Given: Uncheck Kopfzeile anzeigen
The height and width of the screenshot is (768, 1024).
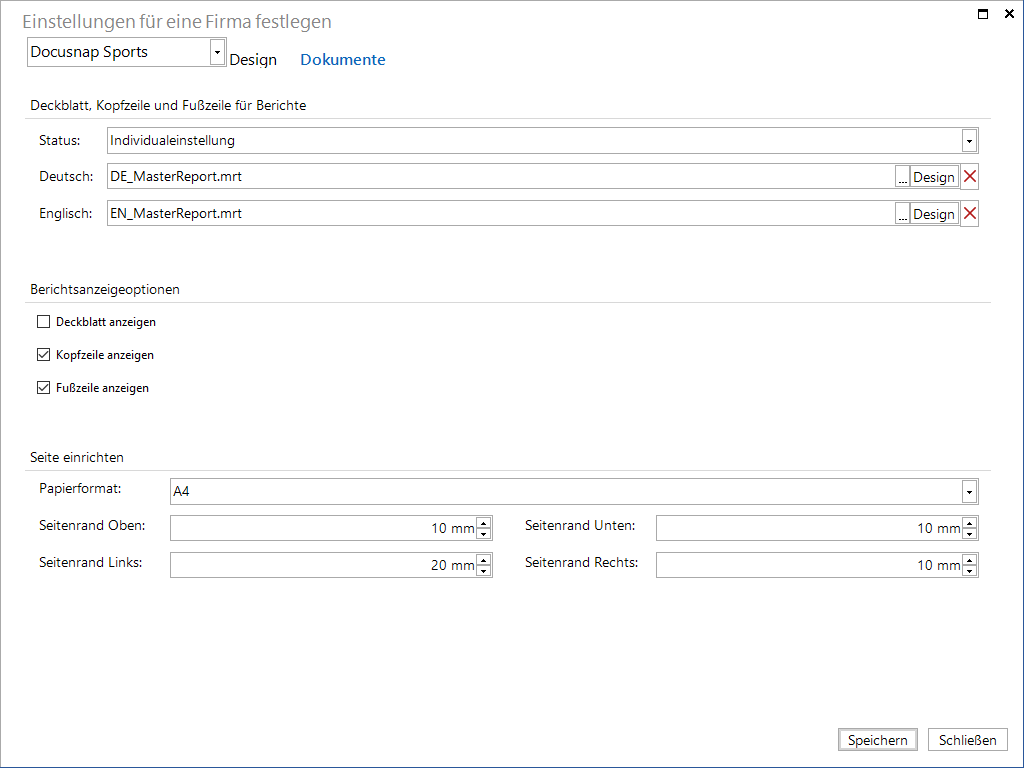Looking at the screenshot, I should click(44, 355).
